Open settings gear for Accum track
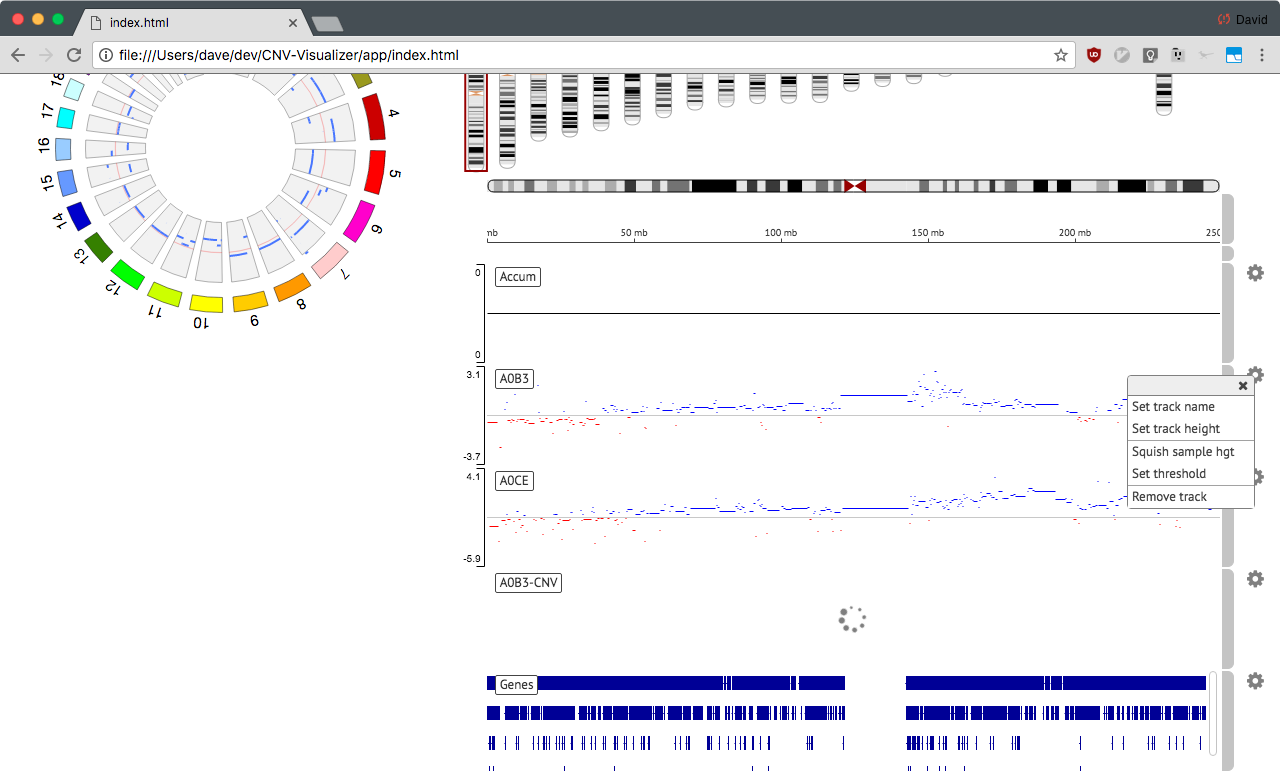The width and height of the screenshot is (1280, 773). click(1255, 273)
